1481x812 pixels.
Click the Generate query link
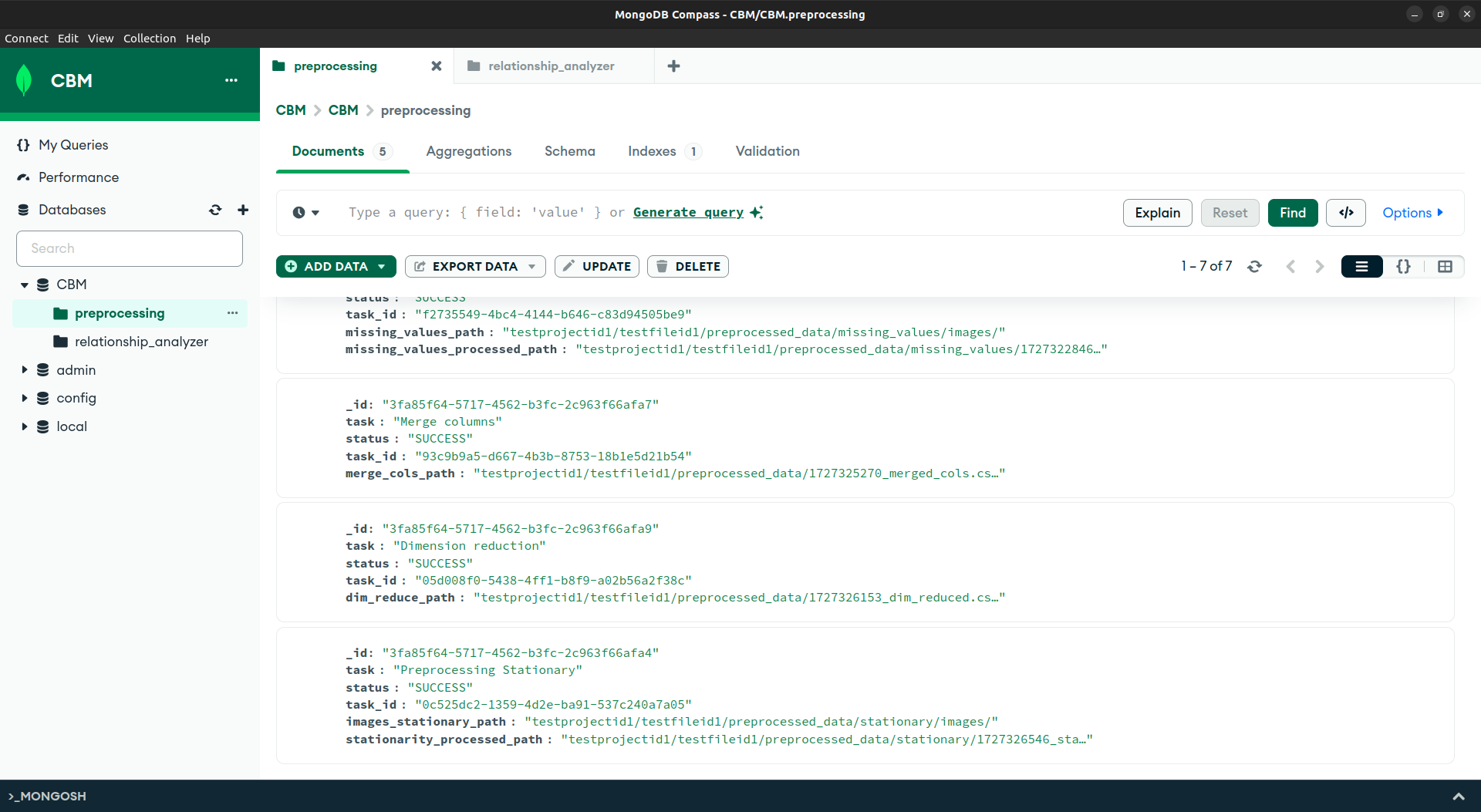(x=688, y=212)
